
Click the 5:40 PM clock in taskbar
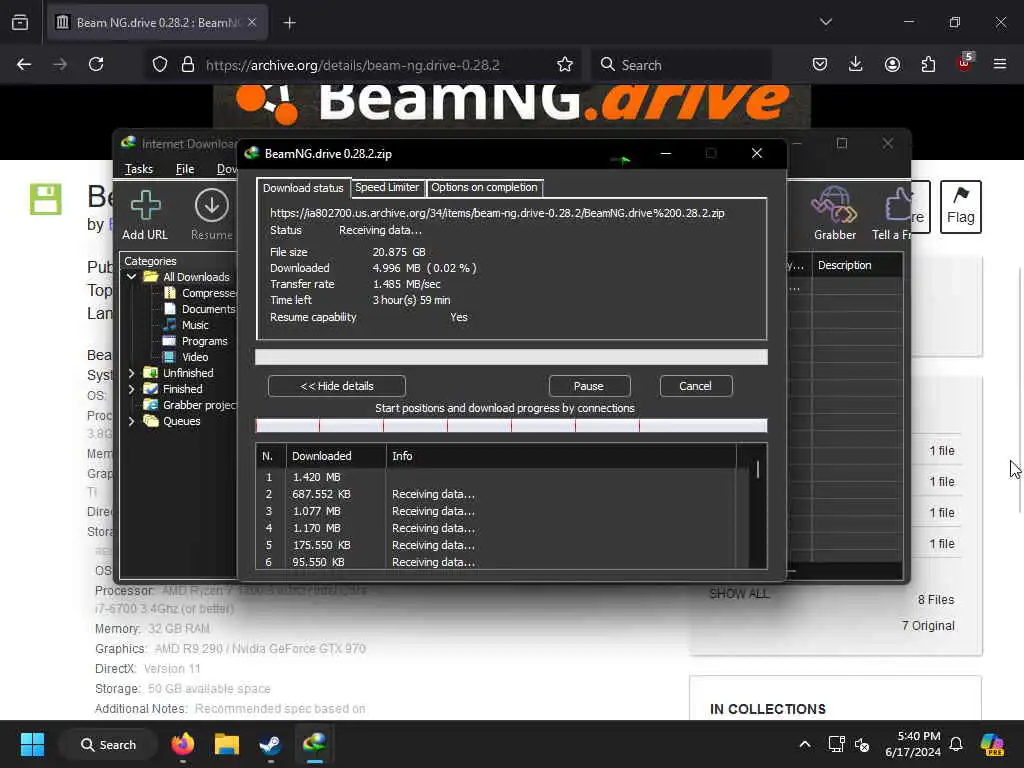918,736
